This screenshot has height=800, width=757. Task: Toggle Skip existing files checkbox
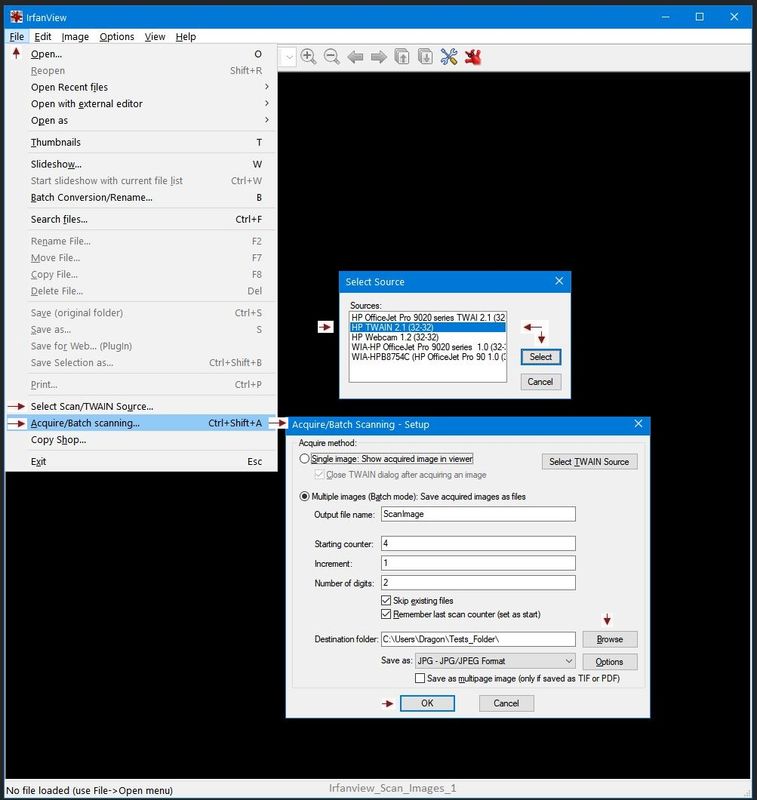386,600
